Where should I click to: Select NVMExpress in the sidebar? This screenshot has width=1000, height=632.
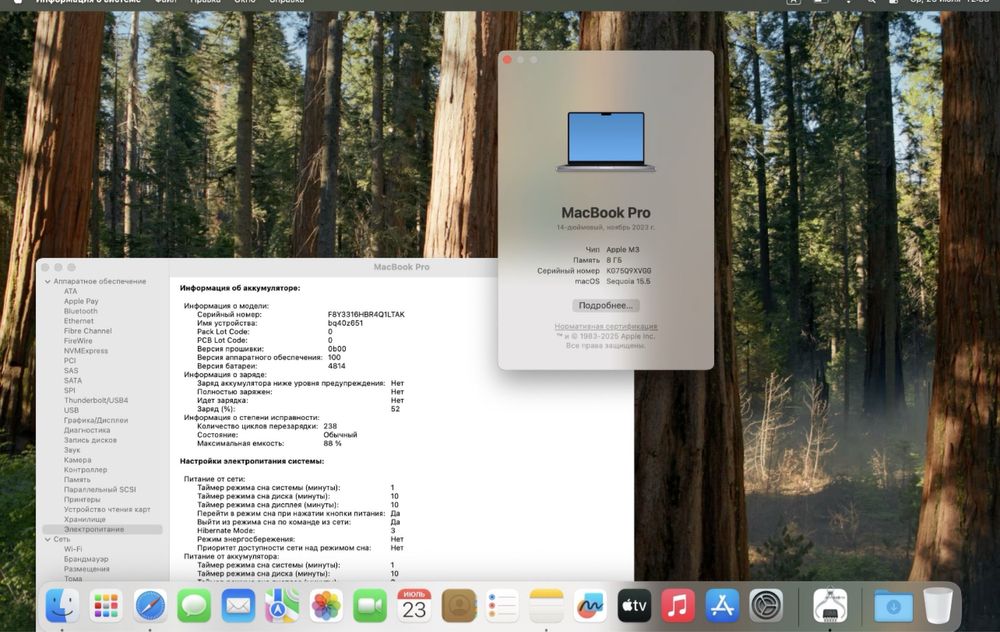click(x=85, y=351)
